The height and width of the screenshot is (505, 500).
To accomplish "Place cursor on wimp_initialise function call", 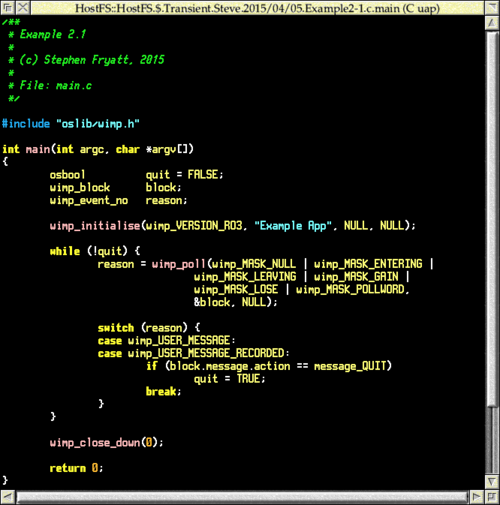I will [x=95, y=226].
